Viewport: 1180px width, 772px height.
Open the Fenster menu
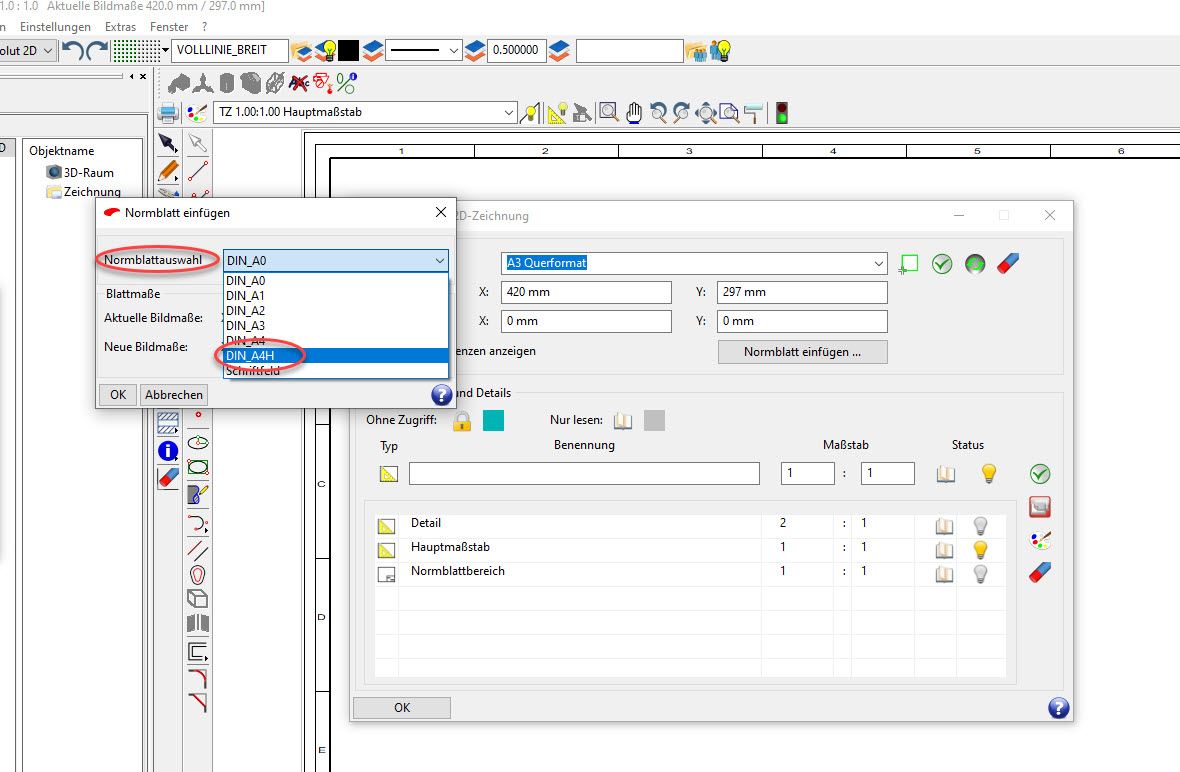[x=169, y=27]
